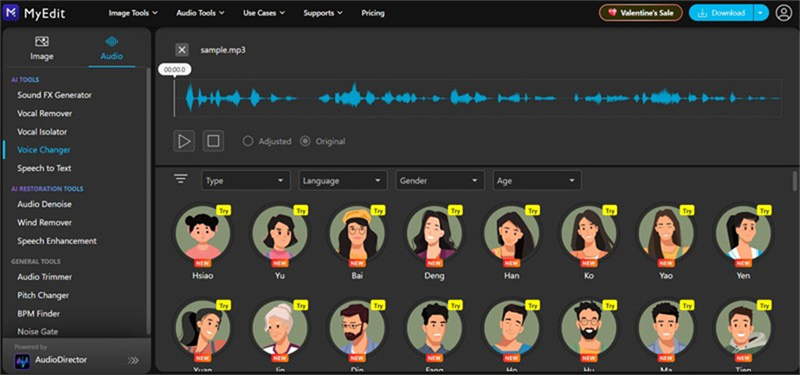Click in the audio waveform track
The image size is (800, 375).
(x=478, y=98)
